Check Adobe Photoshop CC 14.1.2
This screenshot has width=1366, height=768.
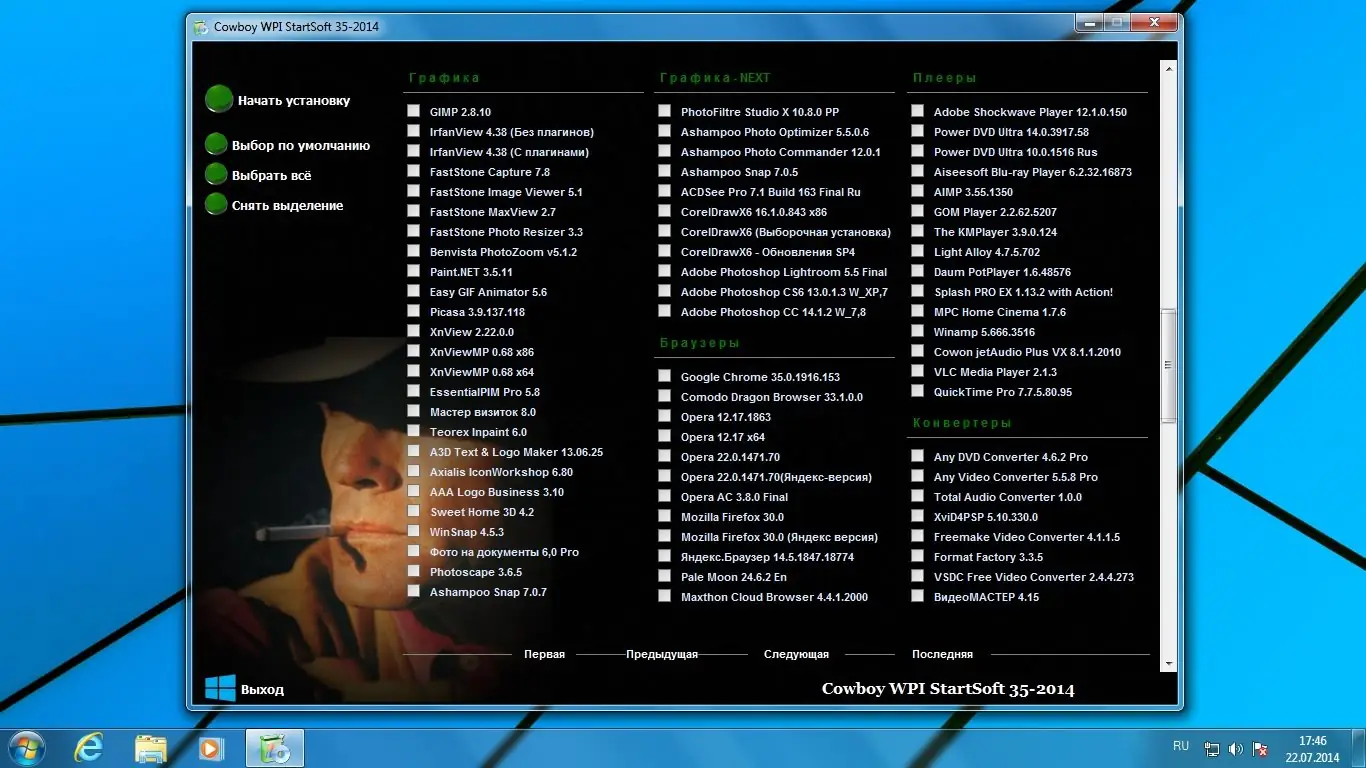coord(664,311)
